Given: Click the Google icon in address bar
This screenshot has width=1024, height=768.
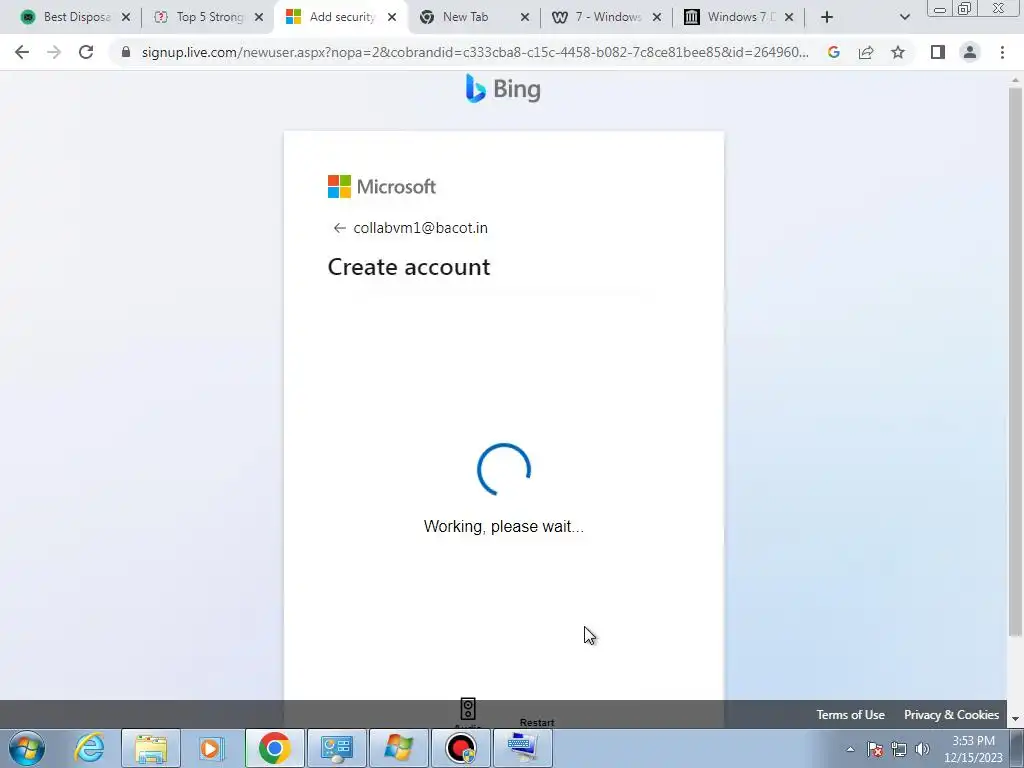Looking at the screenshot, I should 833,52.
